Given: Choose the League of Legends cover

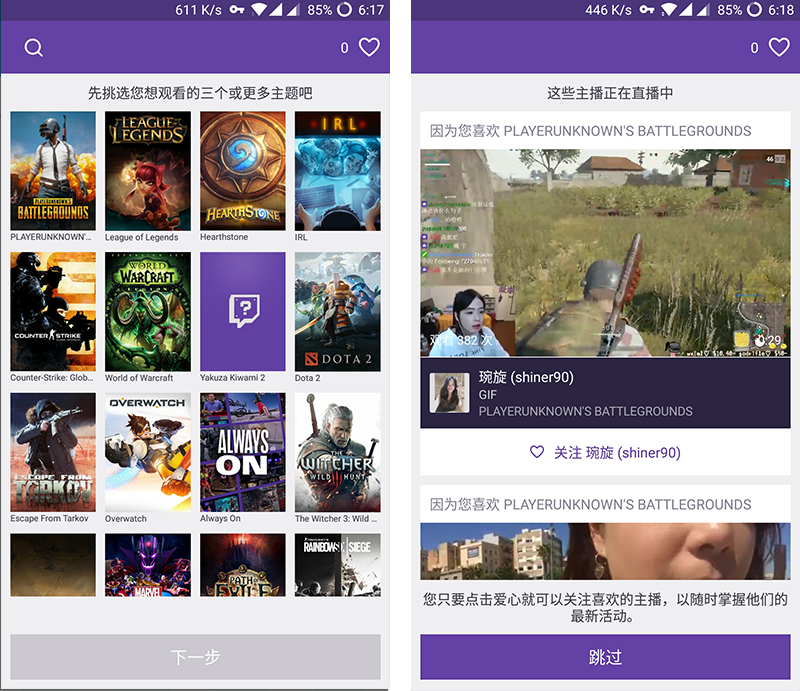Looking at the screenshot, I should [x=148, y=171].
